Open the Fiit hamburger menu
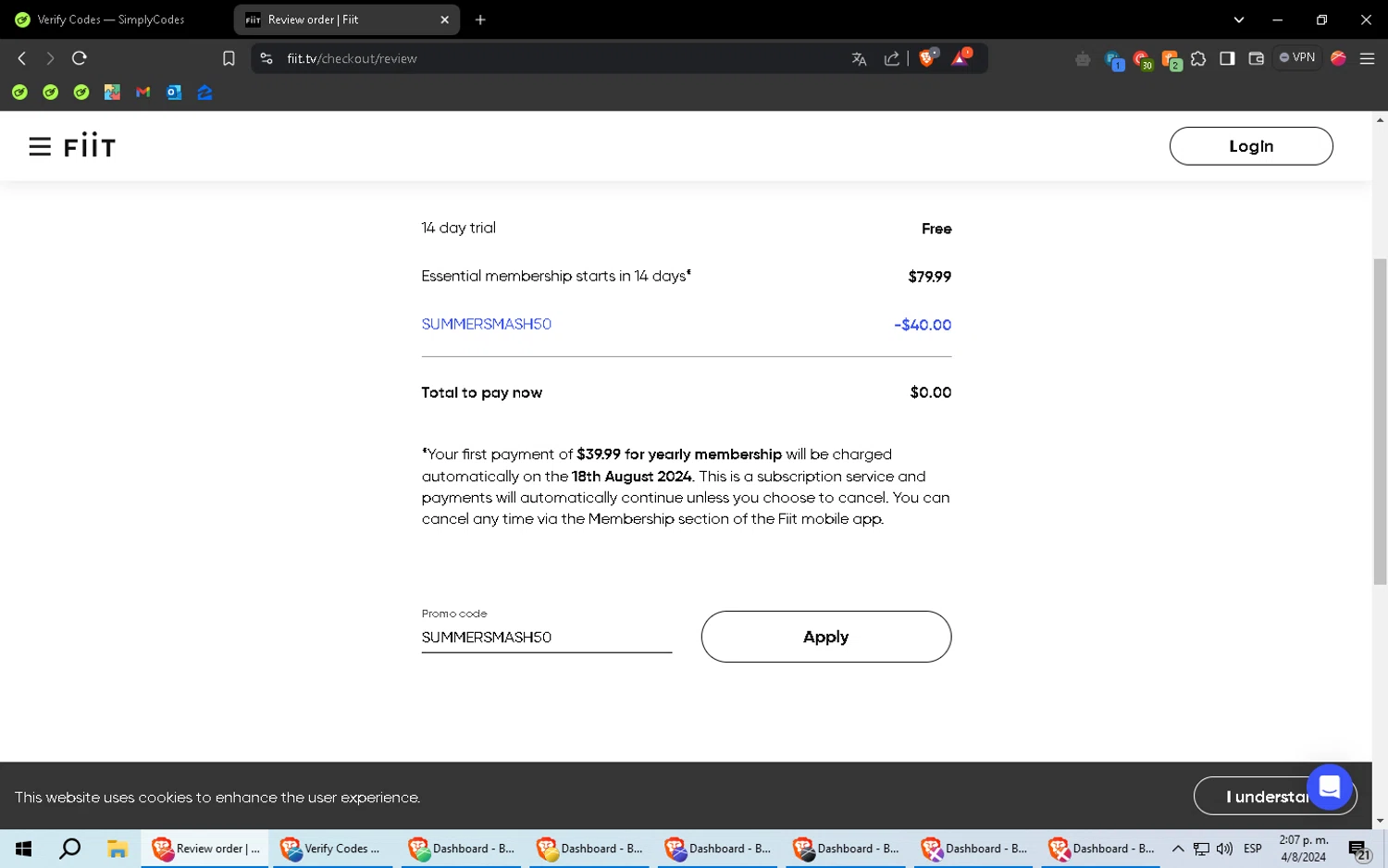Viewport: 1388px width, 868px height. pyautogui.click(x=40, y=146)
